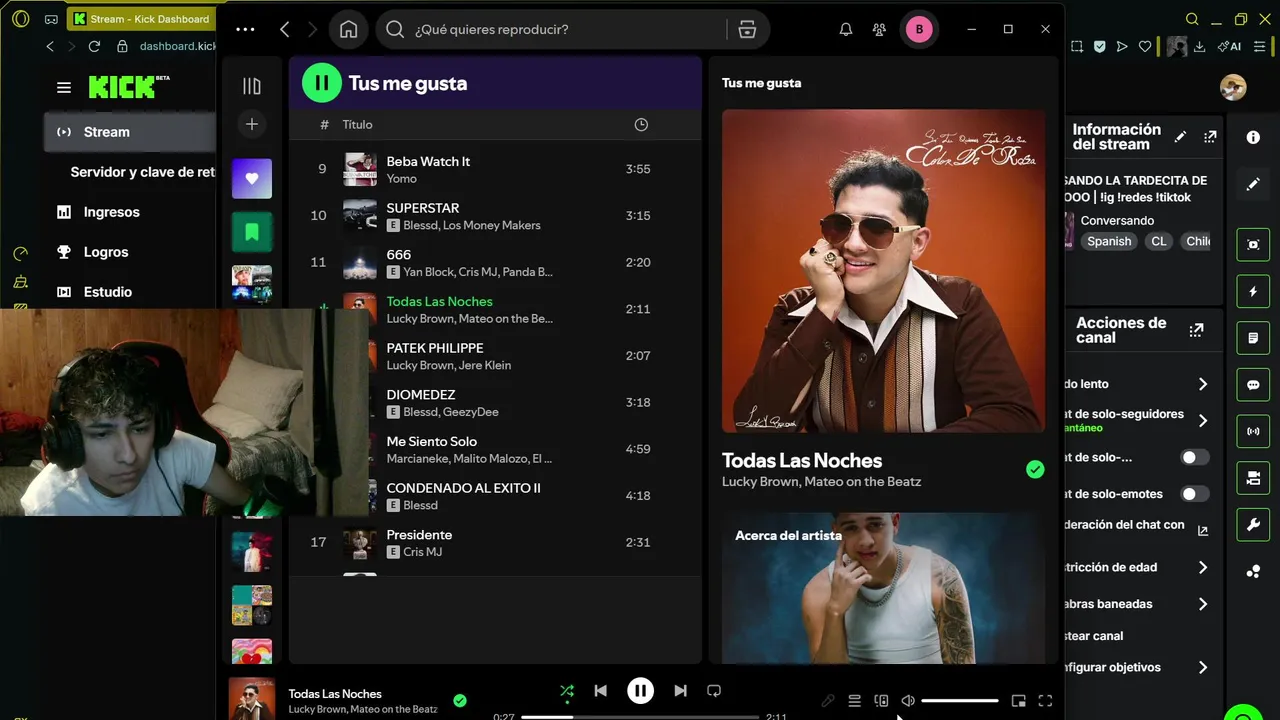Screen dimensions: 1280x720
Task: Select the Me Siento Solo track
Action: click(x=496, y=449)
